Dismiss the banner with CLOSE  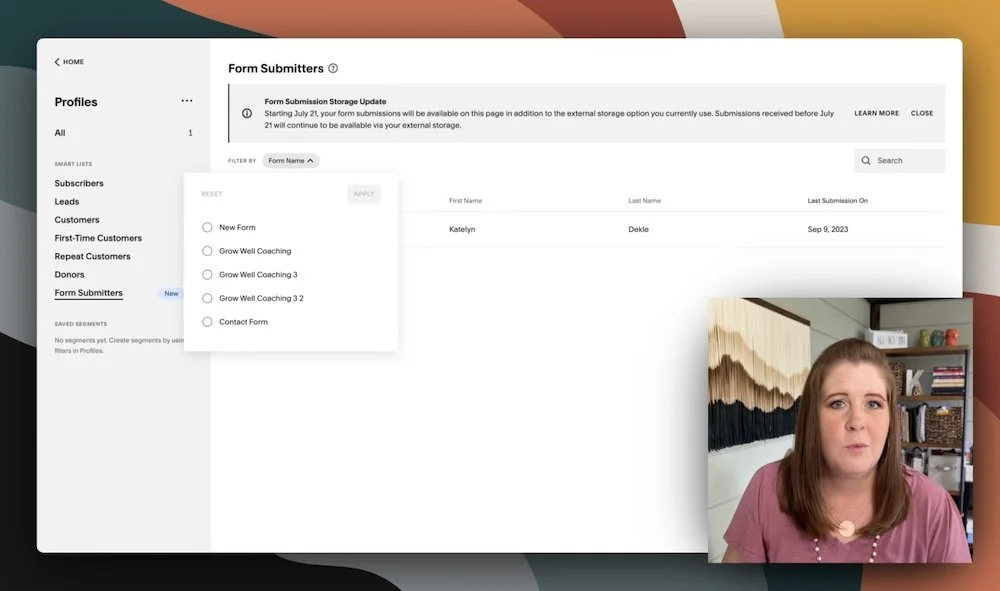tap(921, 113)
